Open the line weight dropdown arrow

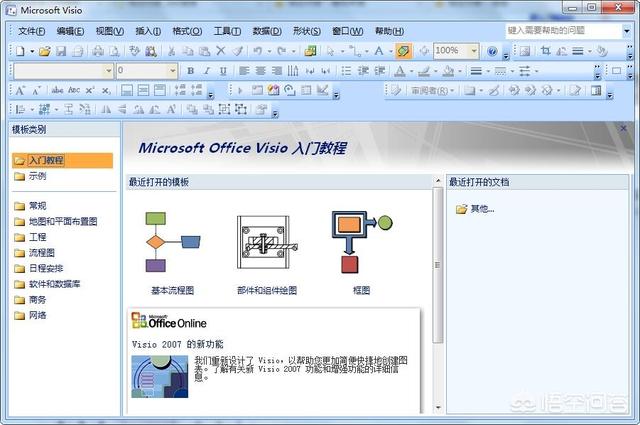coord(488,71)
